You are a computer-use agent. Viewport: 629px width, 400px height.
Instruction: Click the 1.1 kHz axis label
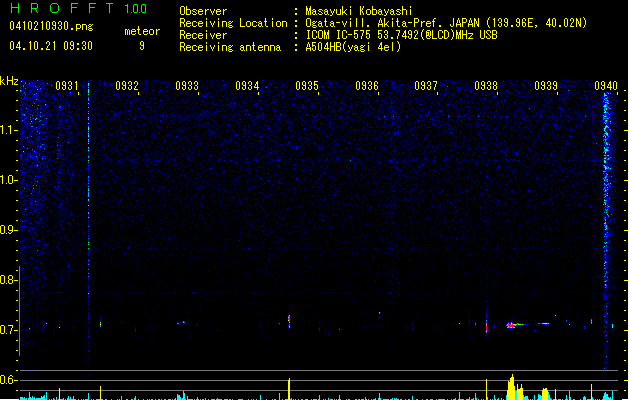tap(9, 130)
